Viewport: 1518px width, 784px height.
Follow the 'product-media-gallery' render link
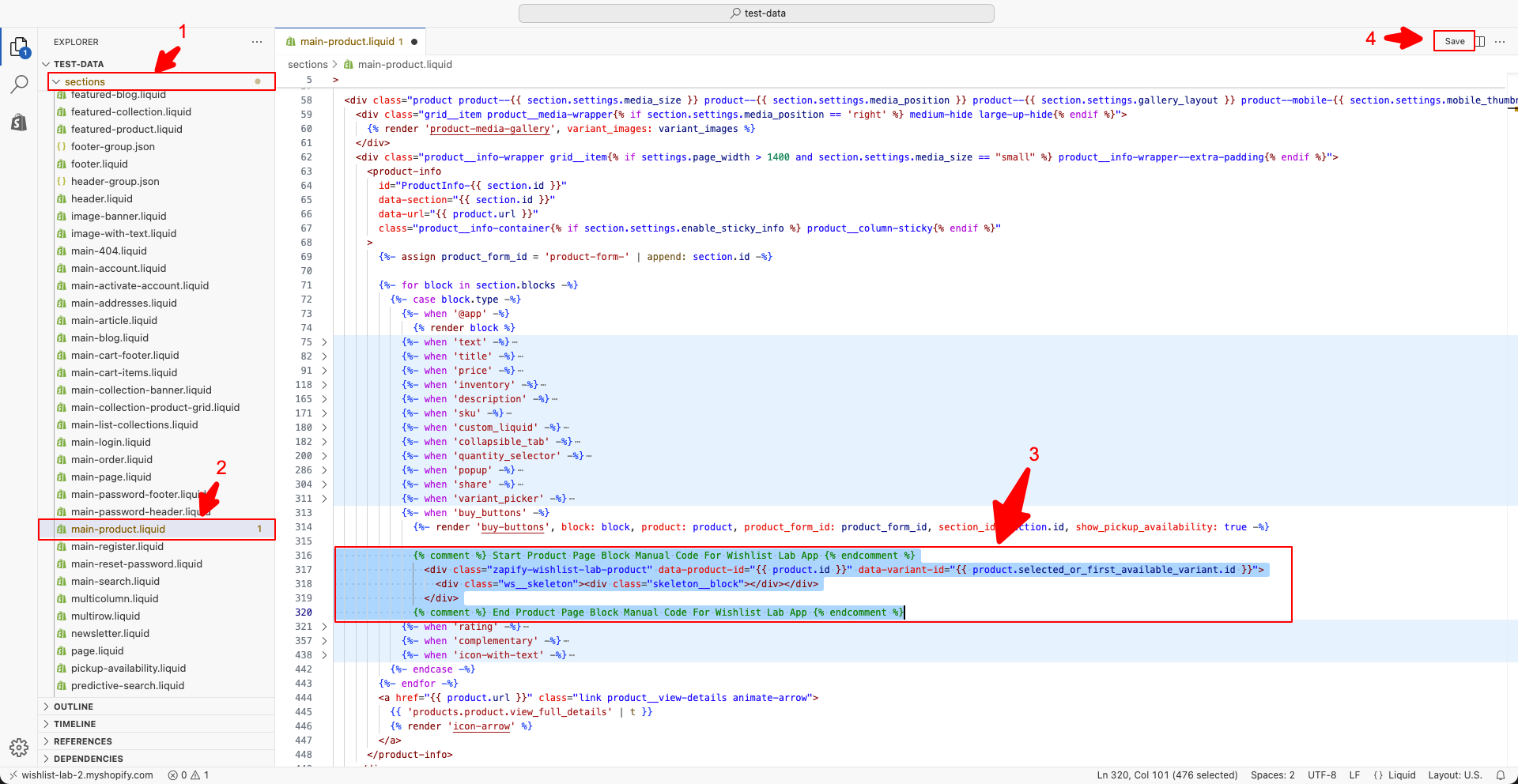(489, 129)
